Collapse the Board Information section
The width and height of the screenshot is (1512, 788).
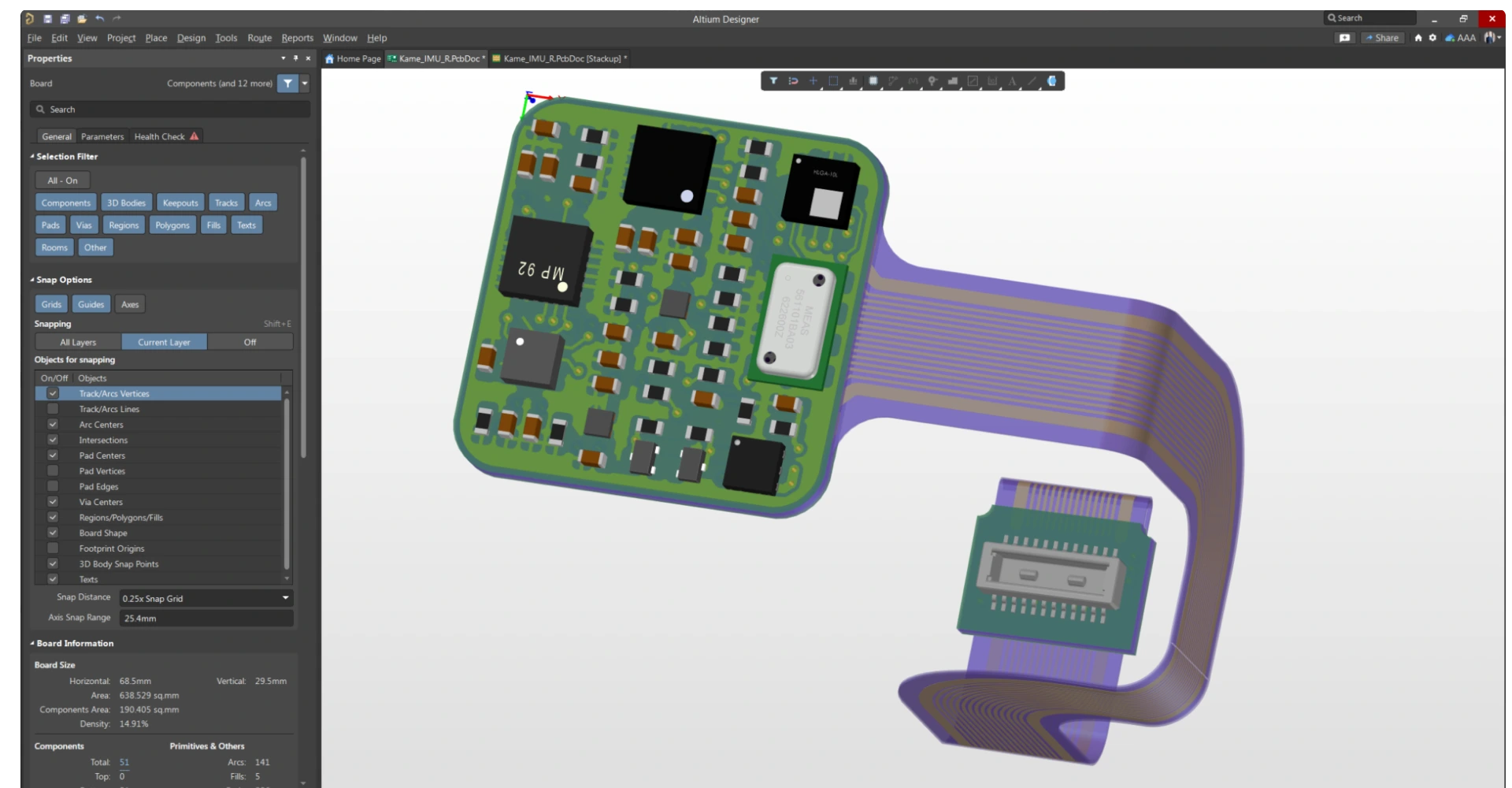point(32,643)
